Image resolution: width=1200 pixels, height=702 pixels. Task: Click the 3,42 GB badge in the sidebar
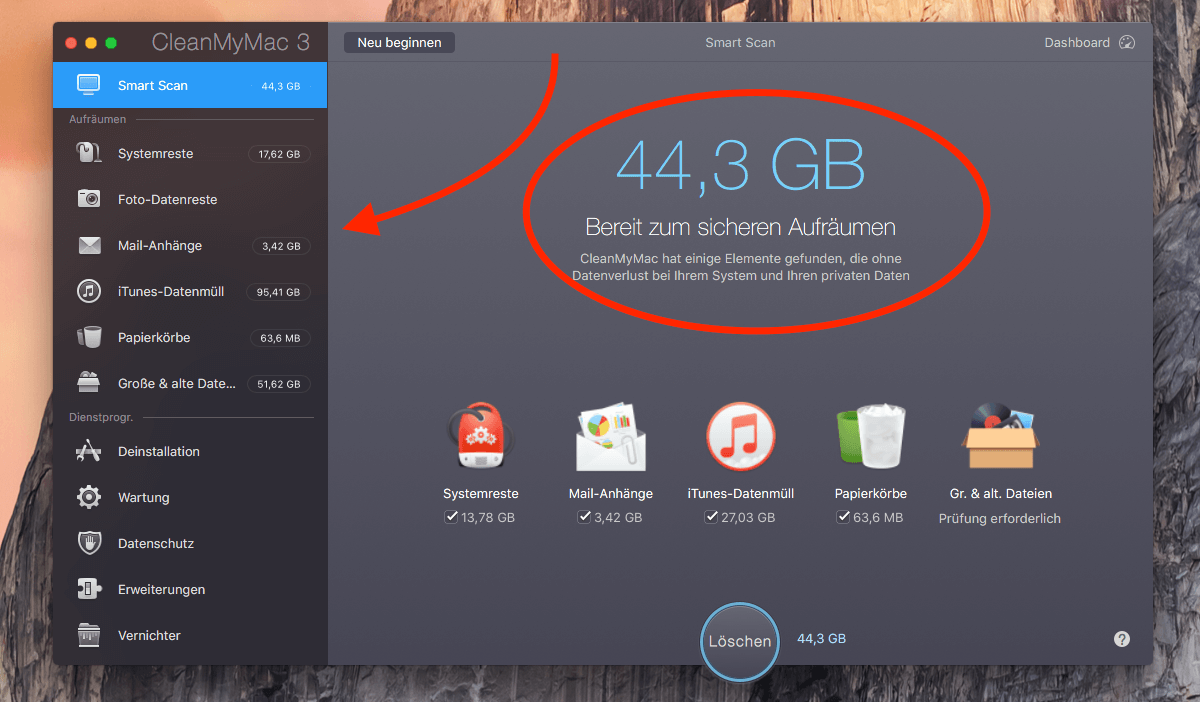tap(280, 246)
